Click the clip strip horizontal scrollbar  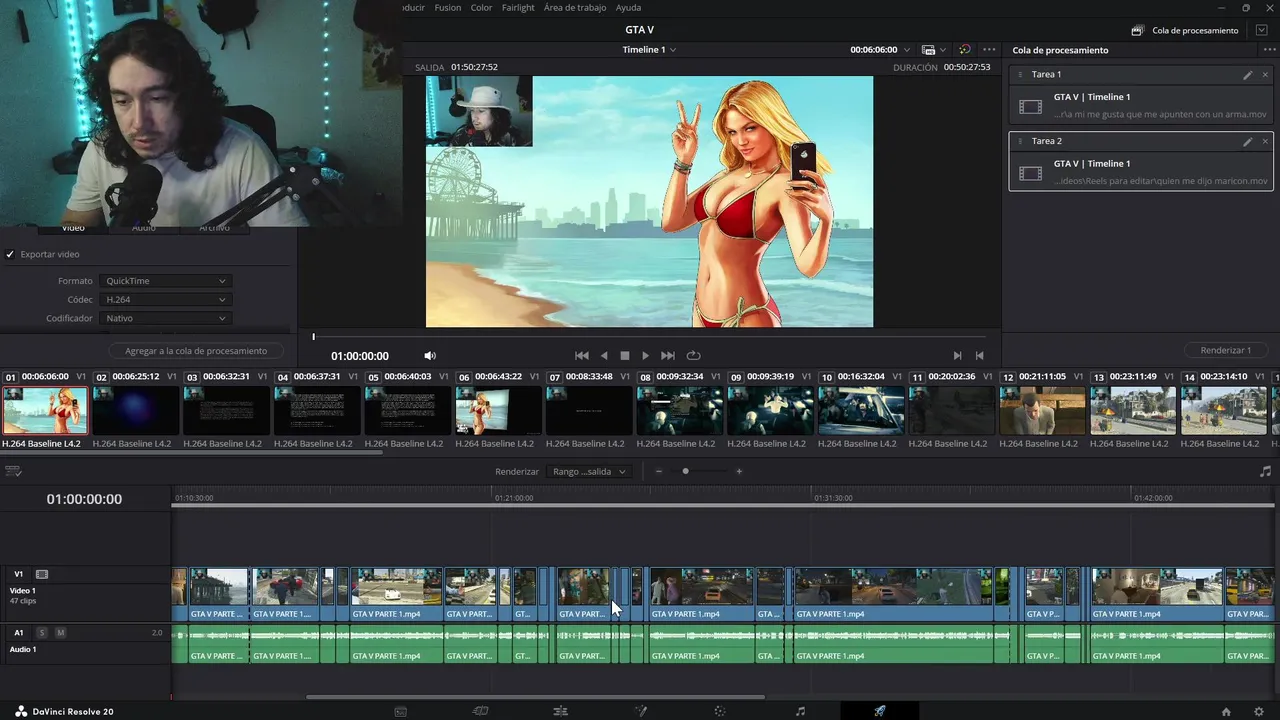192,452
